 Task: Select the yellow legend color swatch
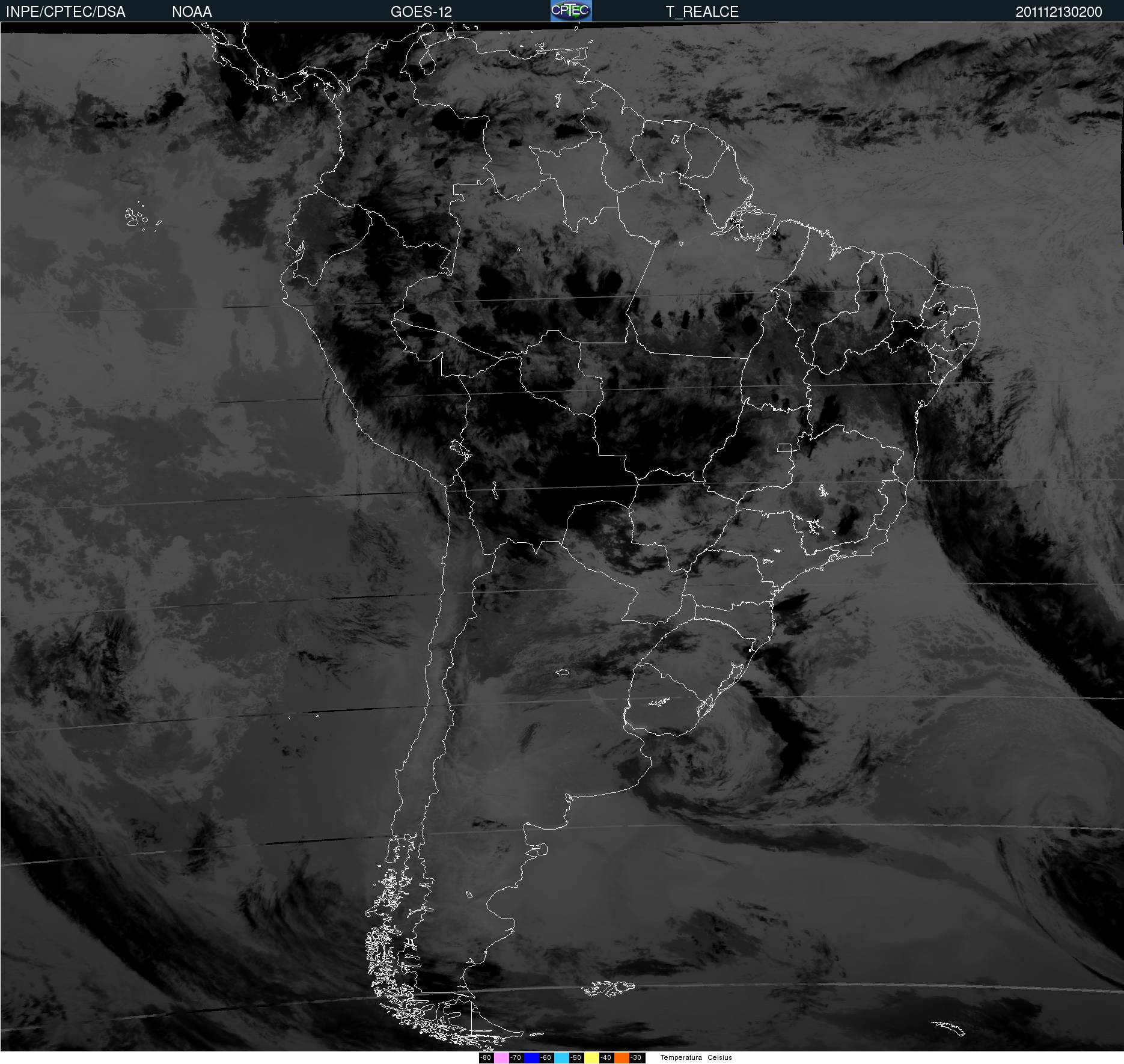[591, 1057]
